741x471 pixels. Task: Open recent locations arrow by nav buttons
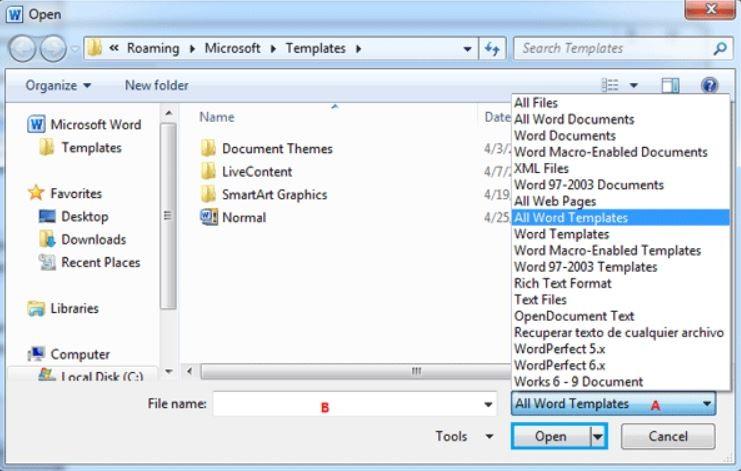pos(75,49)
